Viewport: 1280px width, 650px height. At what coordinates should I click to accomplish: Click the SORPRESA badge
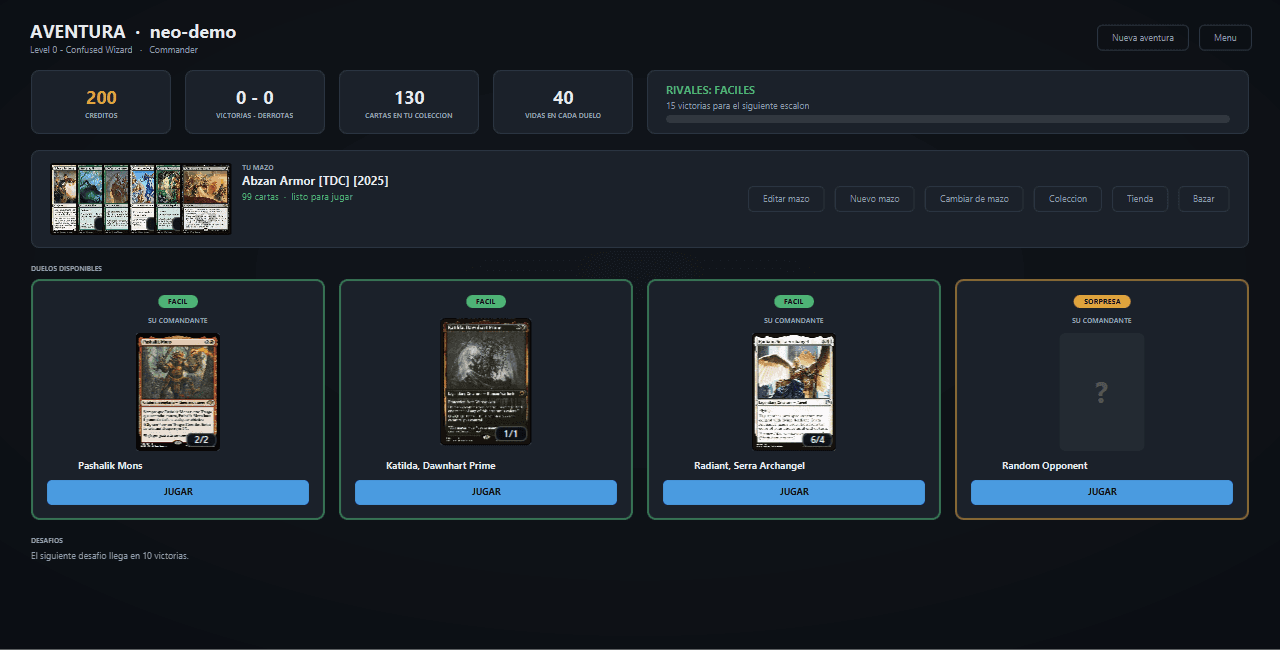(1102, 301)
